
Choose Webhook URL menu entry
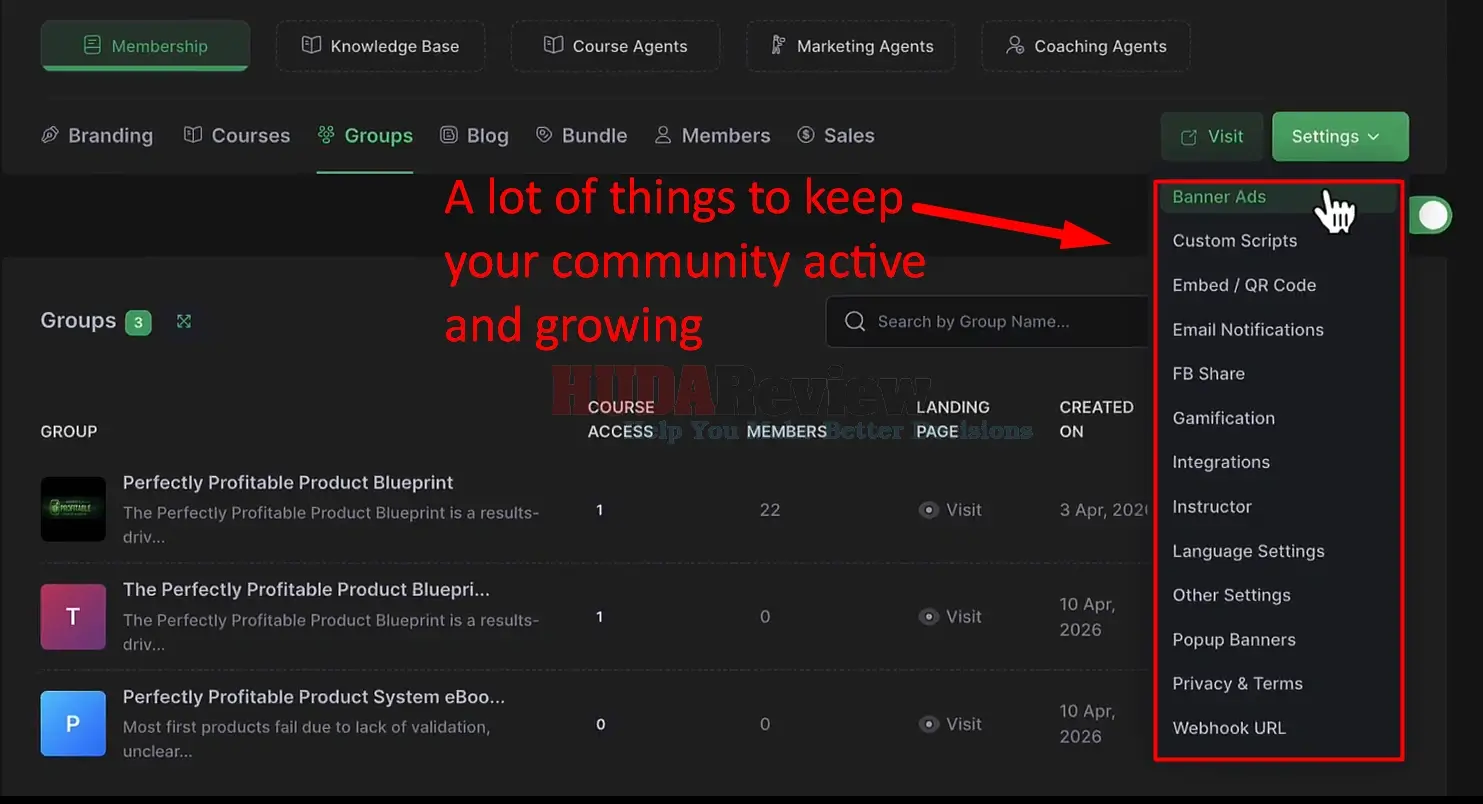pos(1229,728)
